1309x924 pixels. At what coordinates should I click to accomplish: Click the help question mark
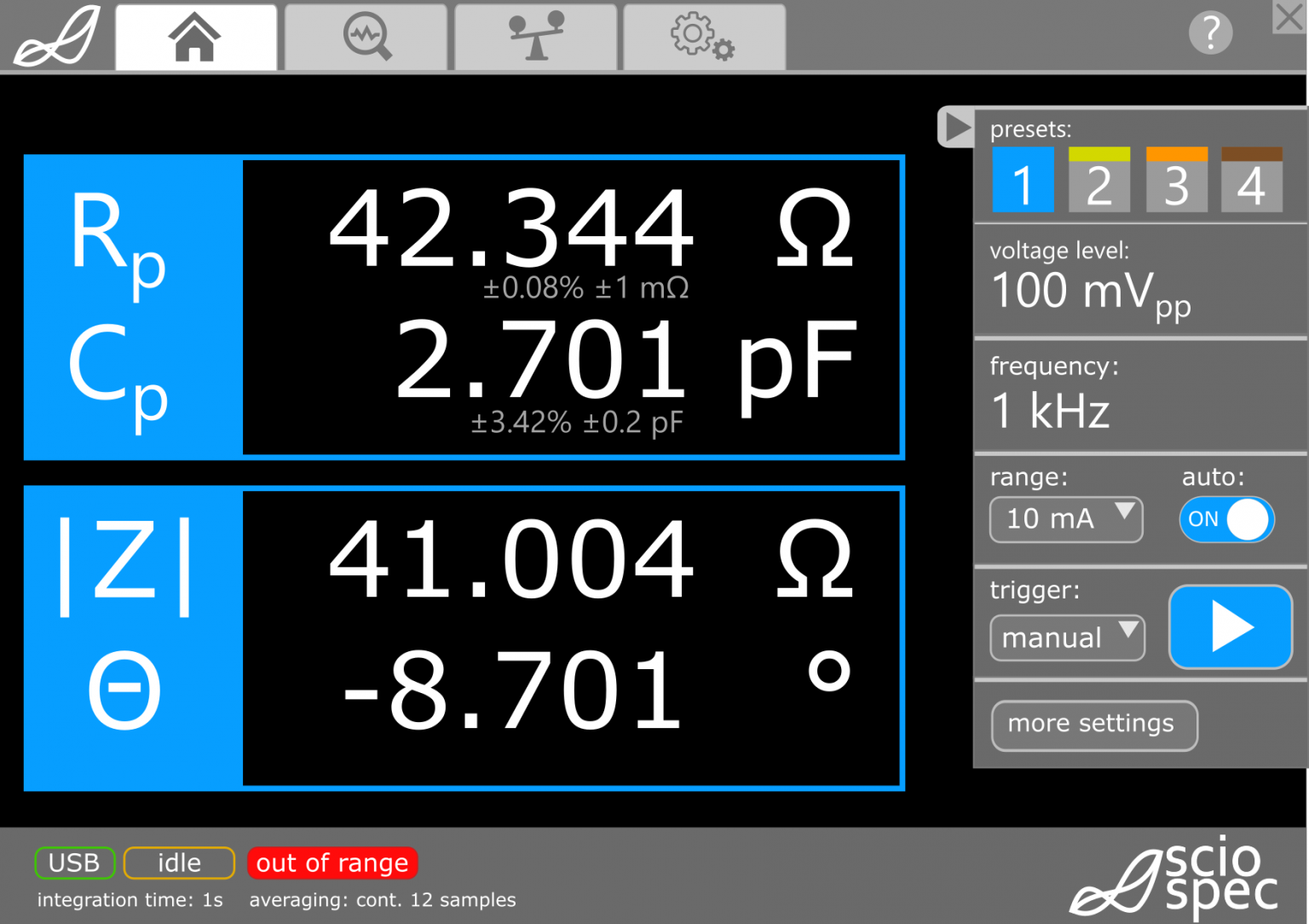pyautogui.click(x=1210, y=32)
